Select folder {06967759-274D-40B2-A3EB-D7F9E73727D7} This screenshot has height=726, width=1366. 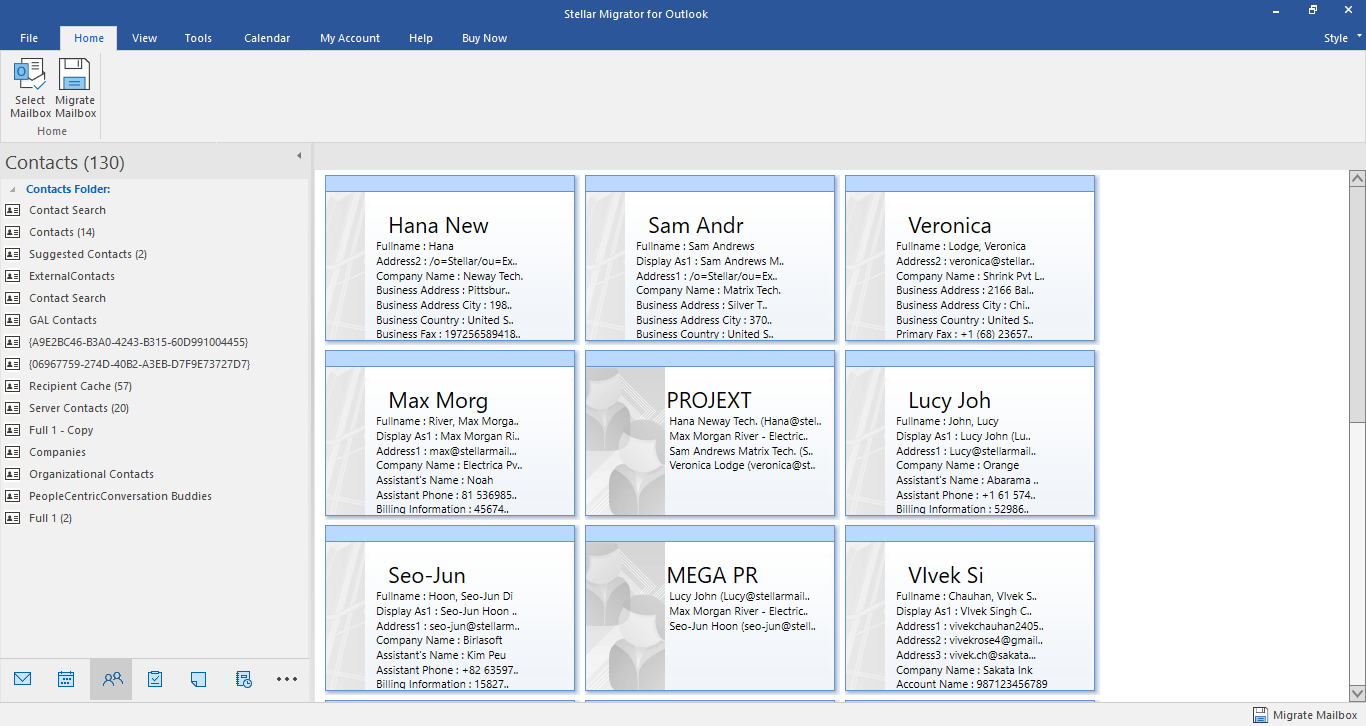pyautogui.click(x=140, y=364)
